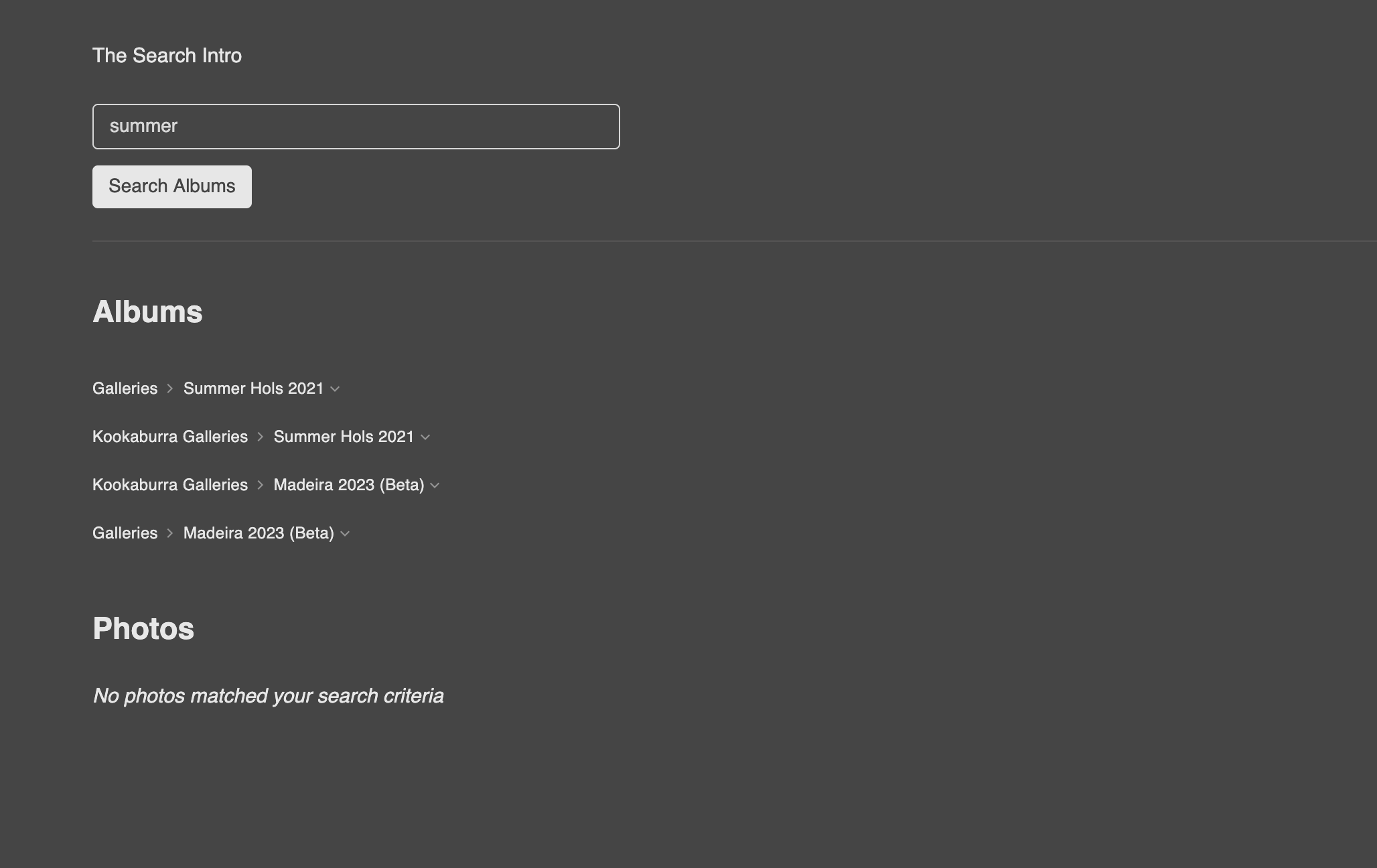Click the Search Albums button
The width and height of the screenshot is (1377, 868).
pyautogui.click(x=172, y=187)
